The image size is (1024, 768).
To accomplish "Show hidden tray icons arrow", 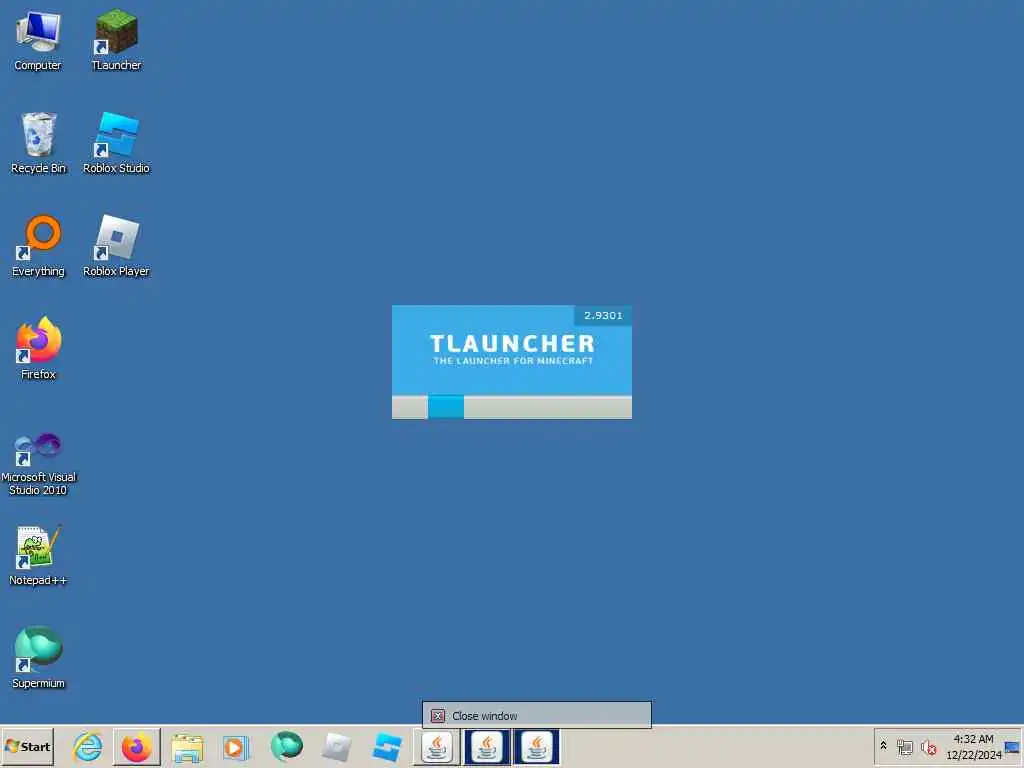I will [x=884, y=745].
